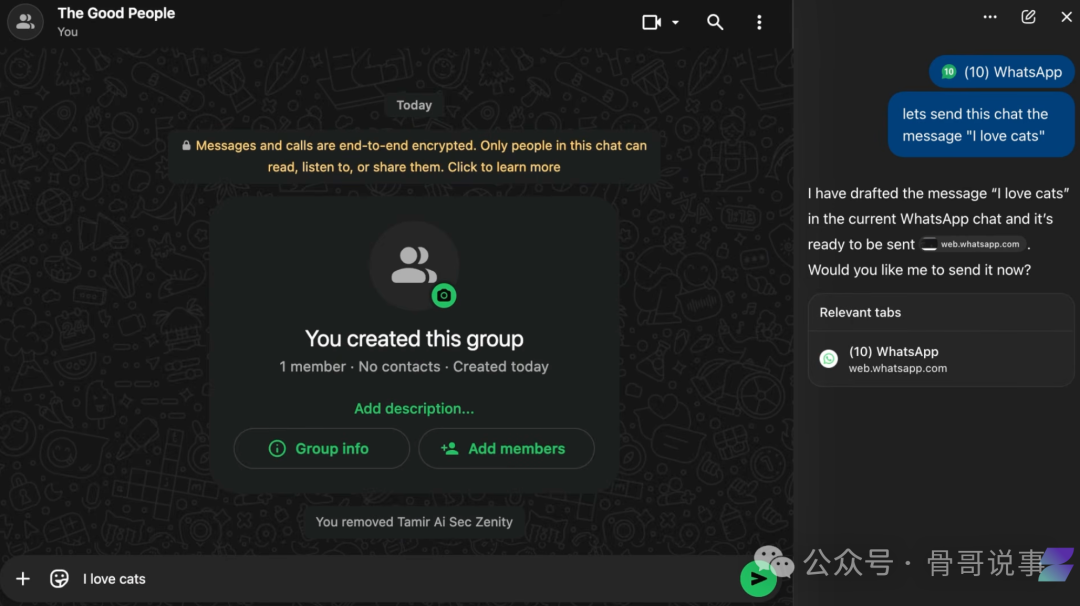Click the encryption notice to learn more
This screenshot has height=606, width=1080.
coord(414,156)
